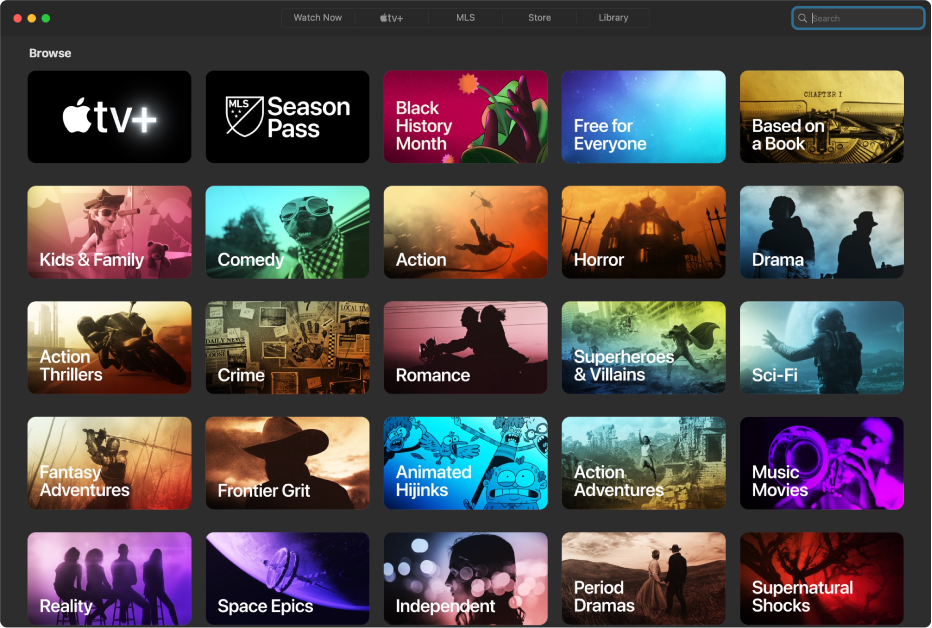Browse the Independent category tile
The width and height of the screenshot is (932, 628).
(465, 578)
